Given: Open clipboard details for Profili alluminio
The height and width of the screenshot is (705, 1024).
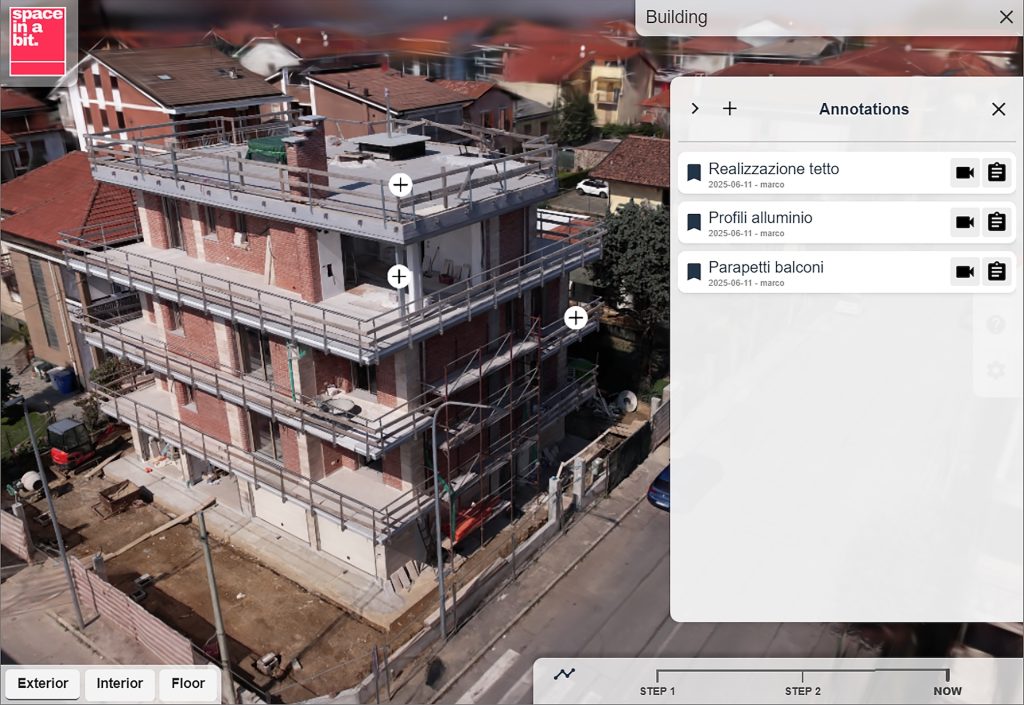Looking at the screenshot, I should (996, 222).
